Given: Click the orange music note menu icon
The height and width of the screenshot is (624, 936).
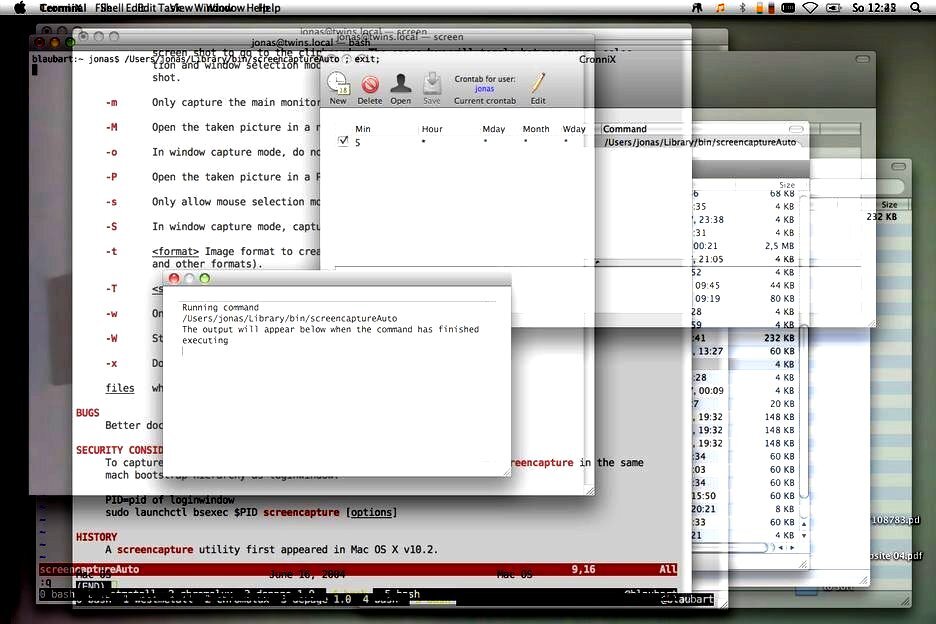Looking at the screenshot, I should [721, 8].
